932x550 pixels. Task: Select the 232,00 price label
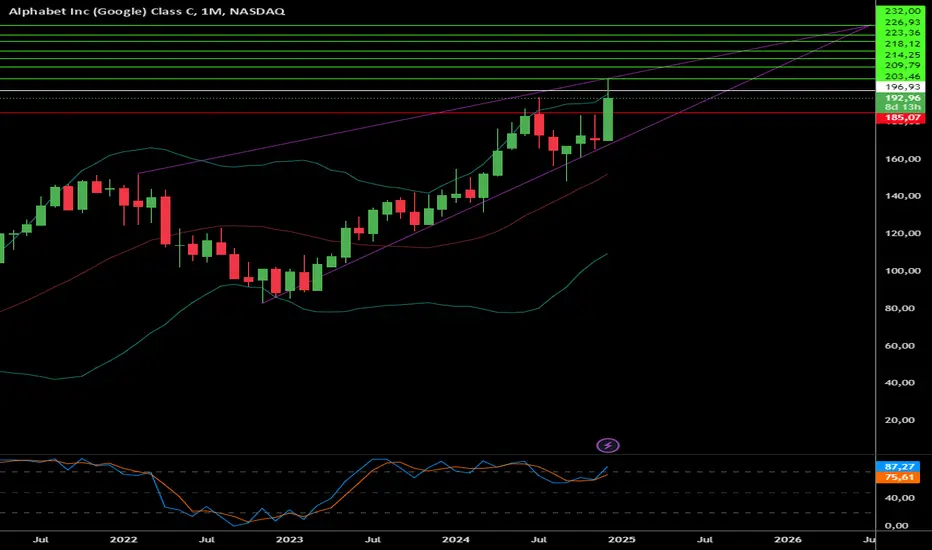(x=902, y=11)
